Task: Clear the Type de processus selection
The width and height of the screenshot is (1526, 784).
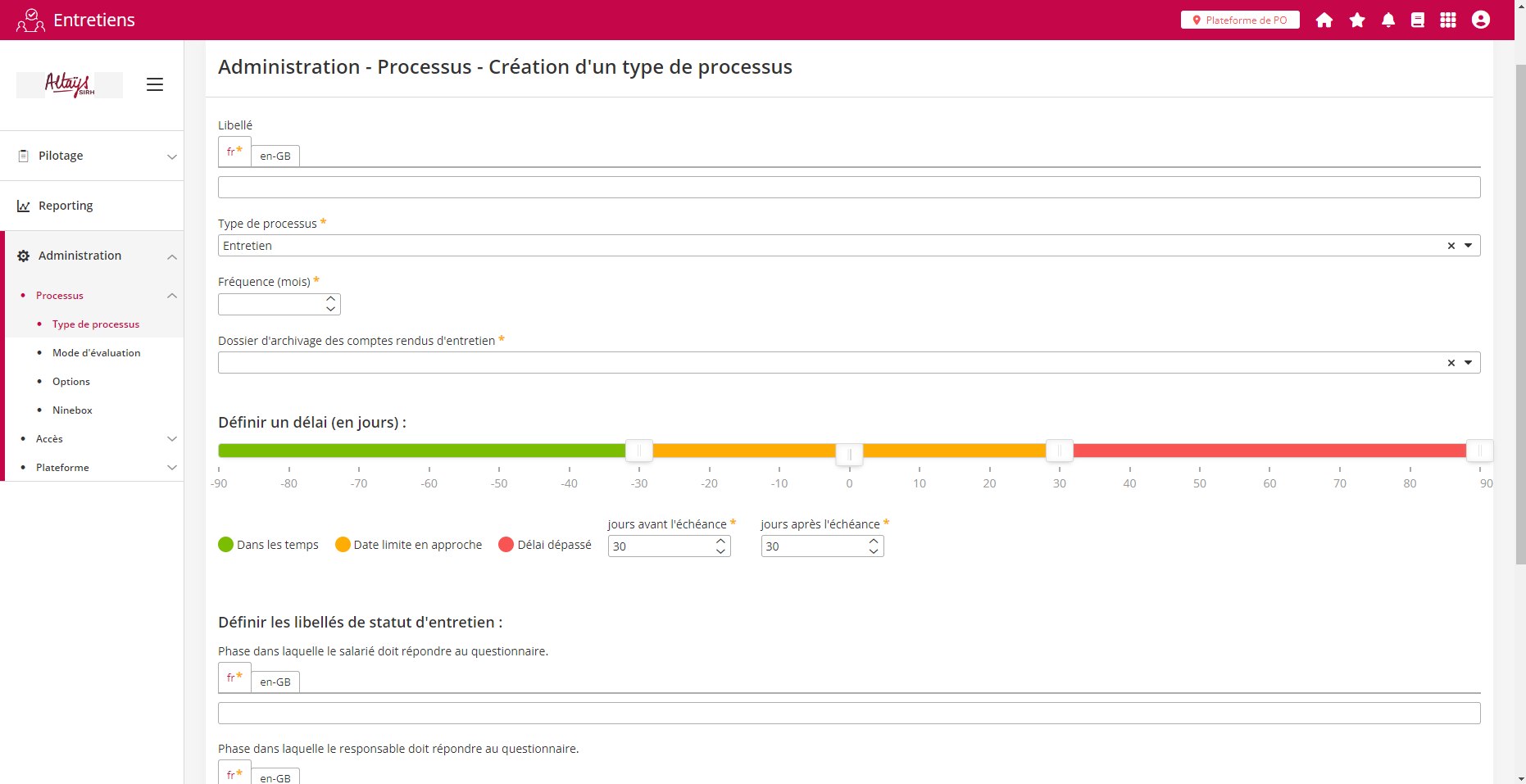Action: click(1451, 246)
